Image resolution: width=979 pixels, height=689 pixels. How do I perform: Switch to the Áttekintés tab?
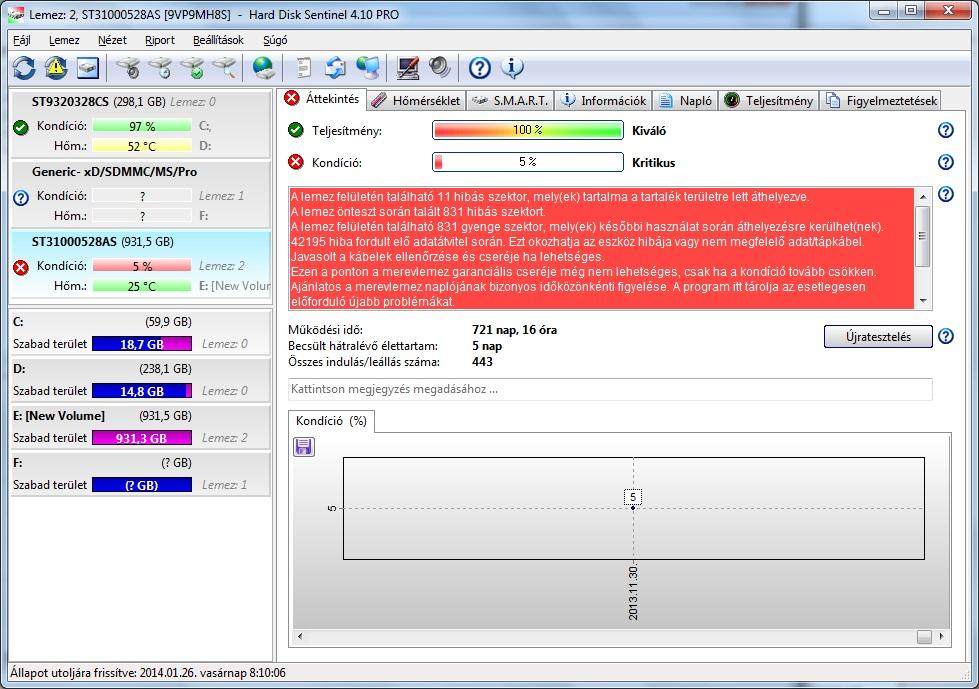[322, 99]
